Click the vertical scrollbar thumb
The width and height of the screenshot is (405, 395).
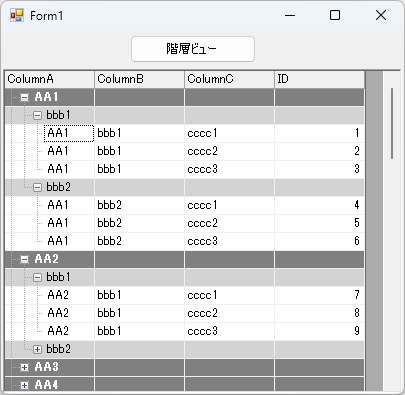pos(392,123)
